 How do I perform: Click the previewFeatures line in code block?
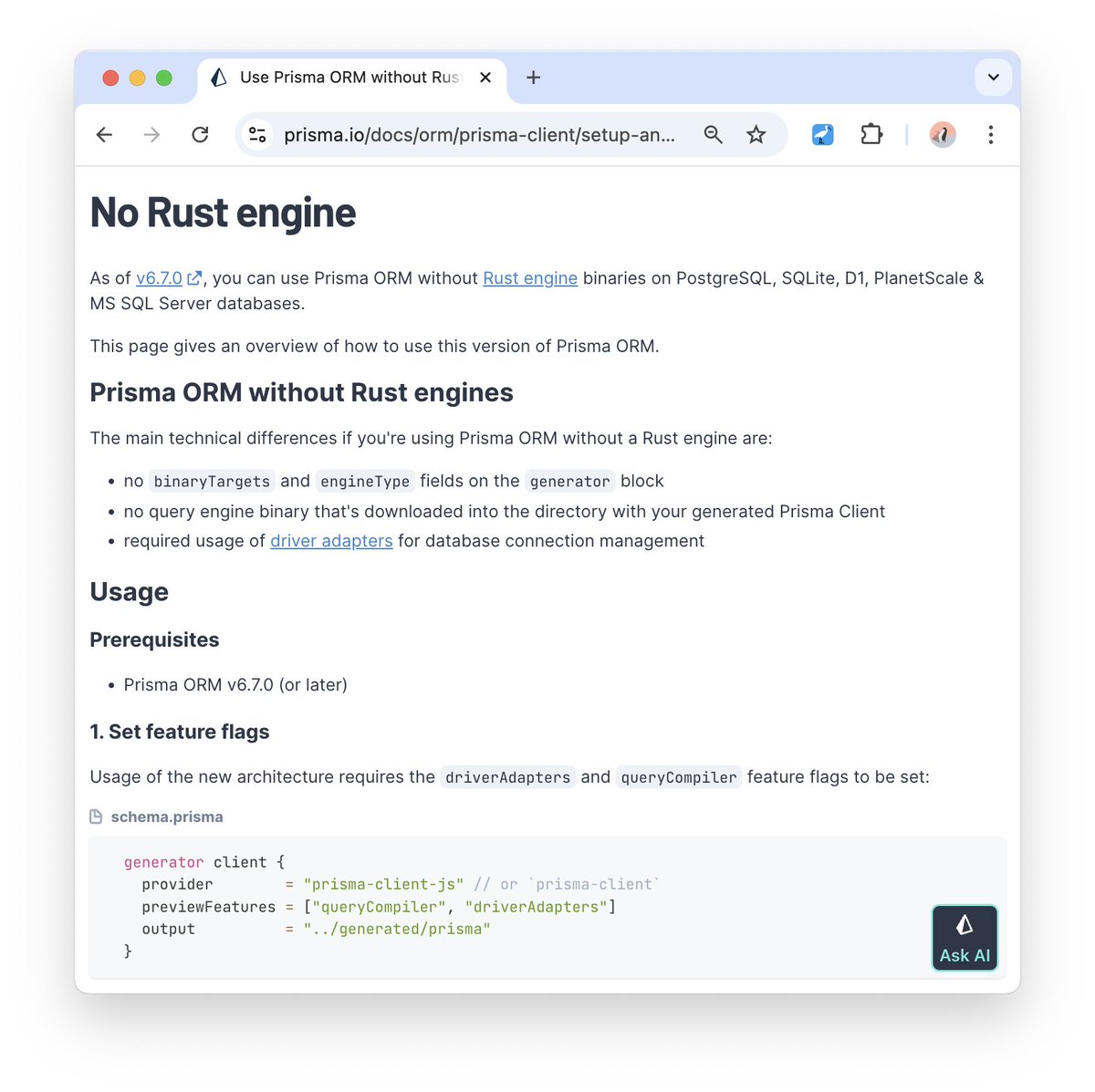379,907
